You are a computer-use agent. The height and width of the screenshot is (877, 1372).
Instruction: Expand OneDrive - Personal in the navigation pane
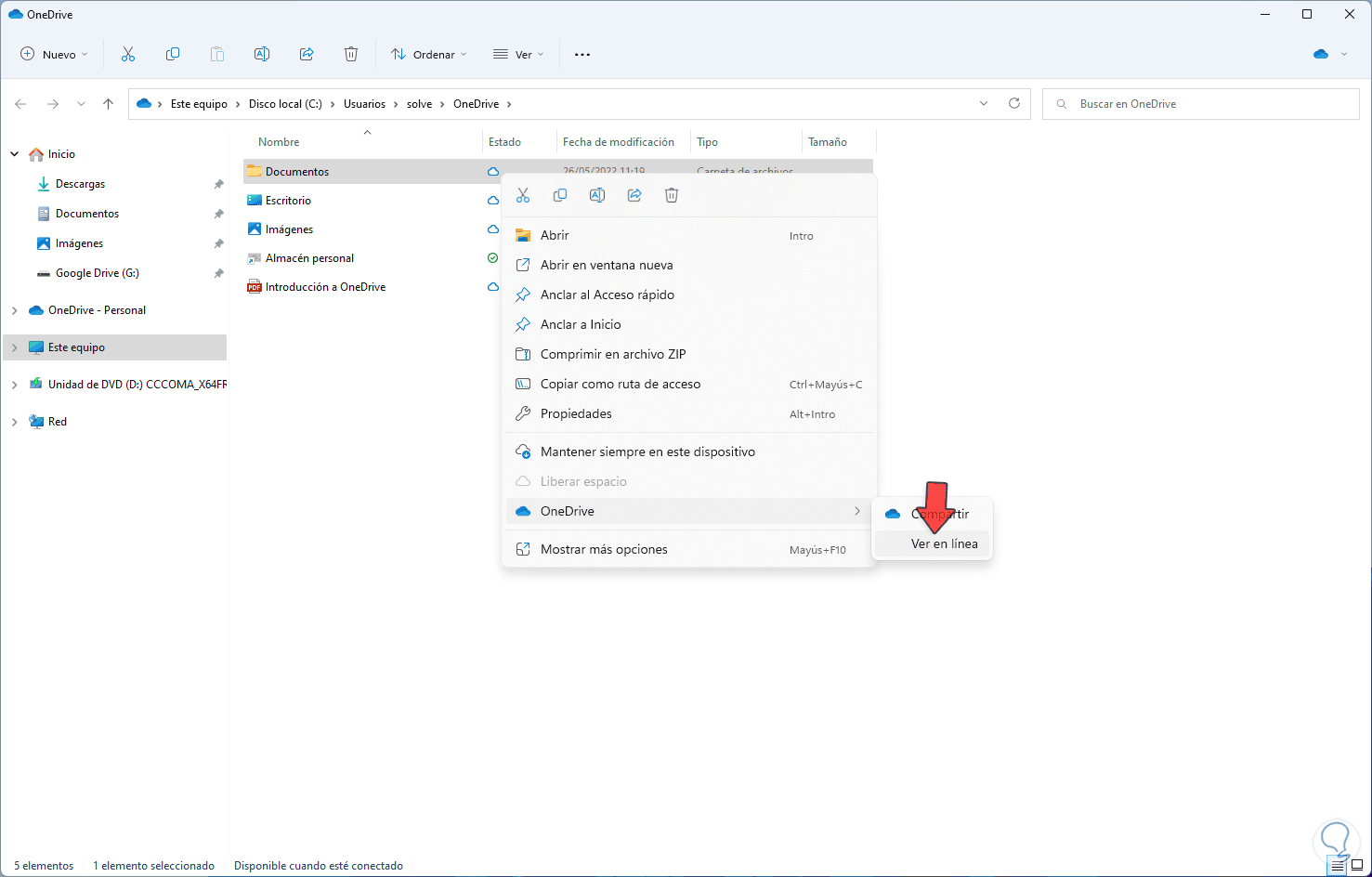pos(14,310)
